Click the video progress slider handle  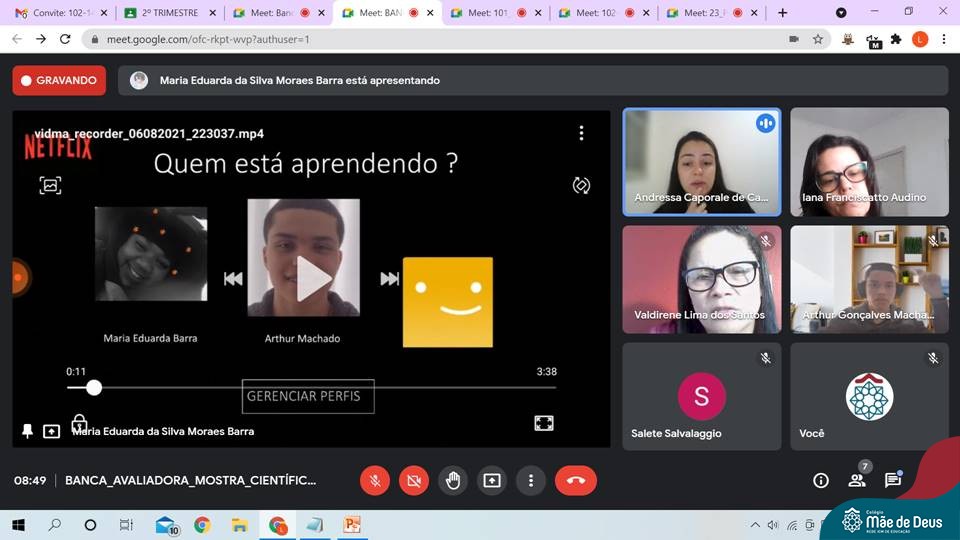94,387
